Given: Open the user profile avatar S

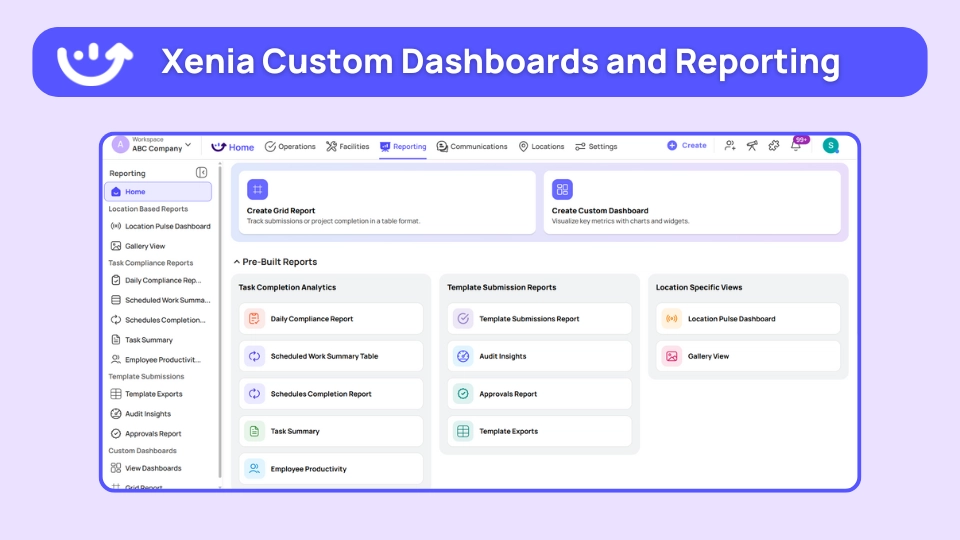Looking at the screenshot, I should (x=831, y=146).
